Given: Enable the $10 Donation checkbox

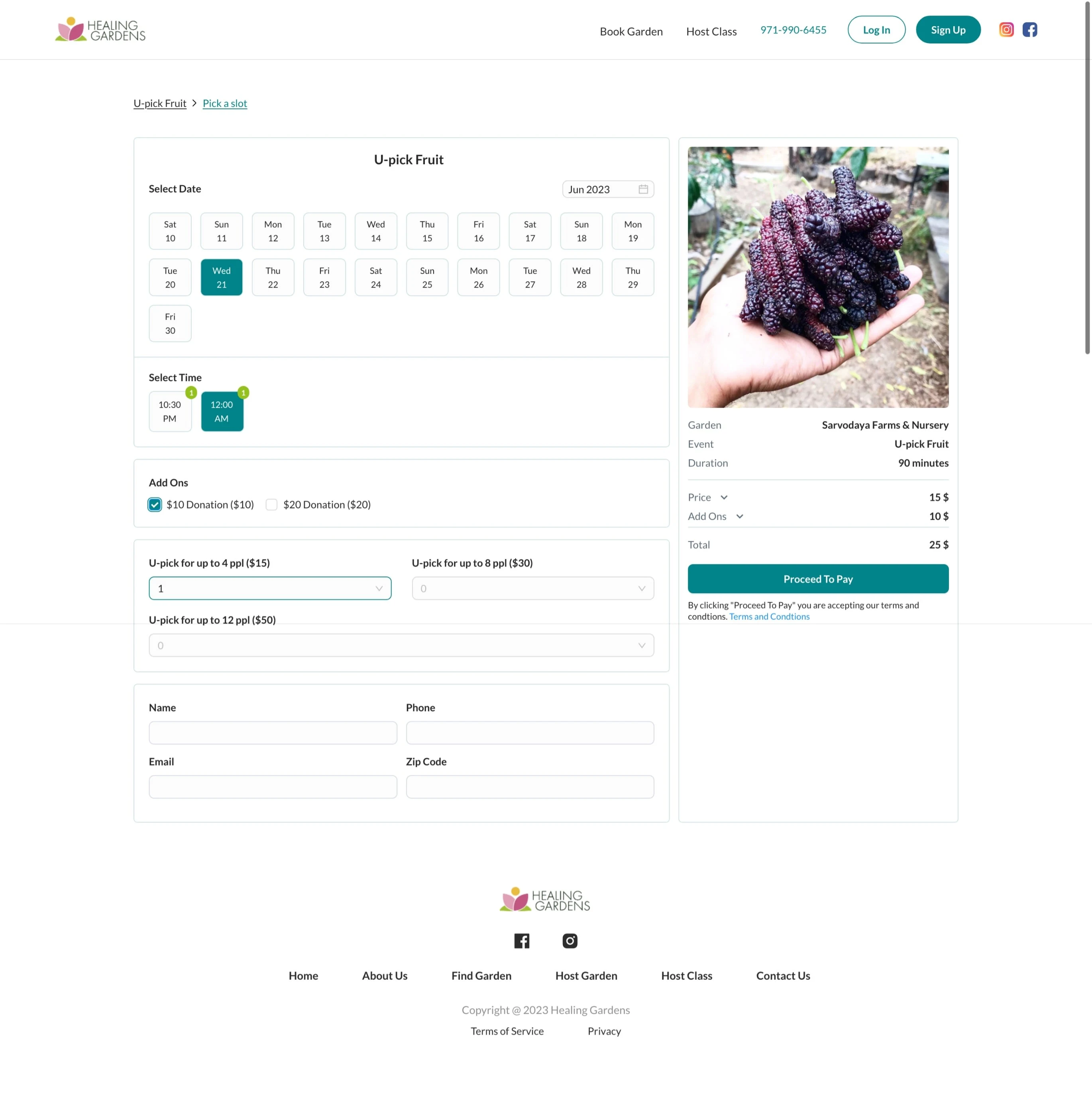Looking at the screenshot, I should click(155, 504).
